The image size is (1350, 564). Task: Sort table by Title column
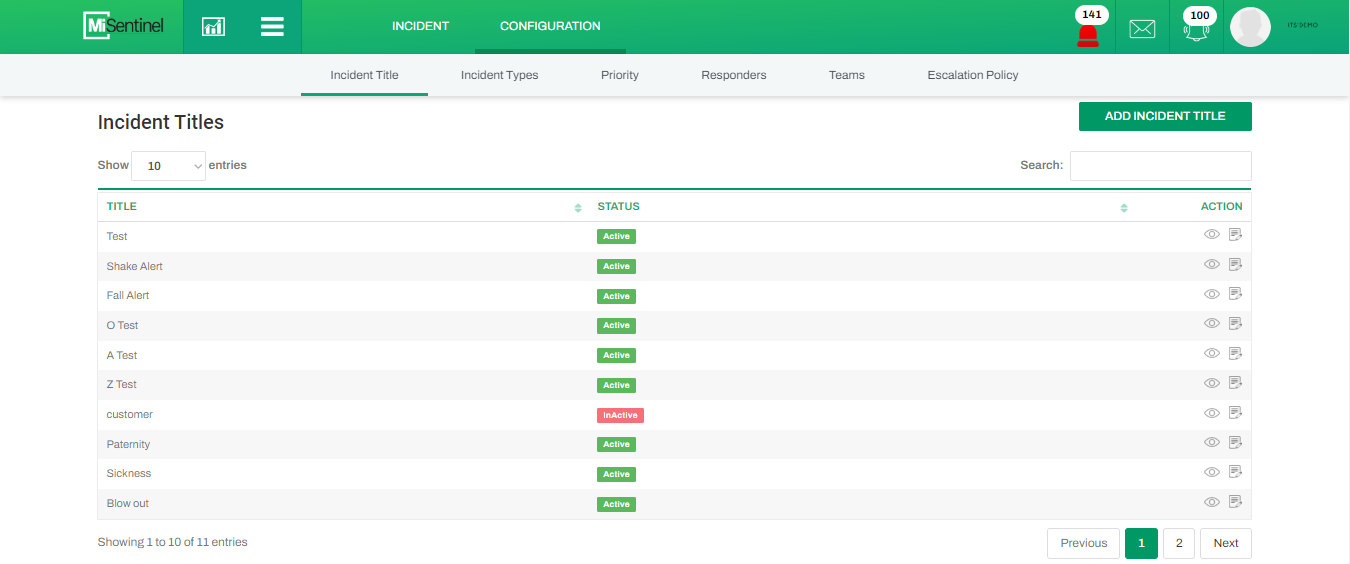tap(578, 208)
